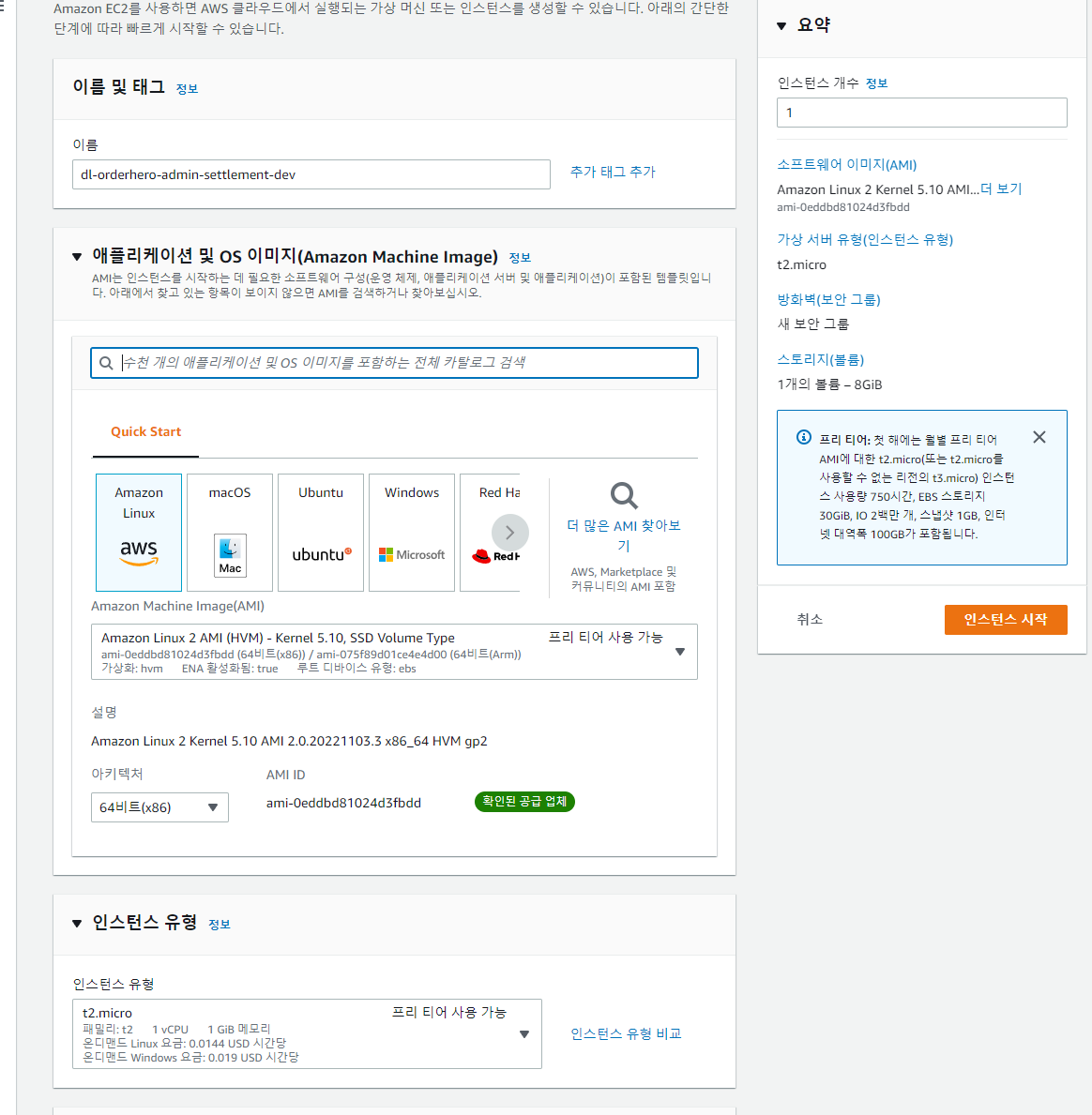Click the 새 보안 그룹 text

pos(813,324)
